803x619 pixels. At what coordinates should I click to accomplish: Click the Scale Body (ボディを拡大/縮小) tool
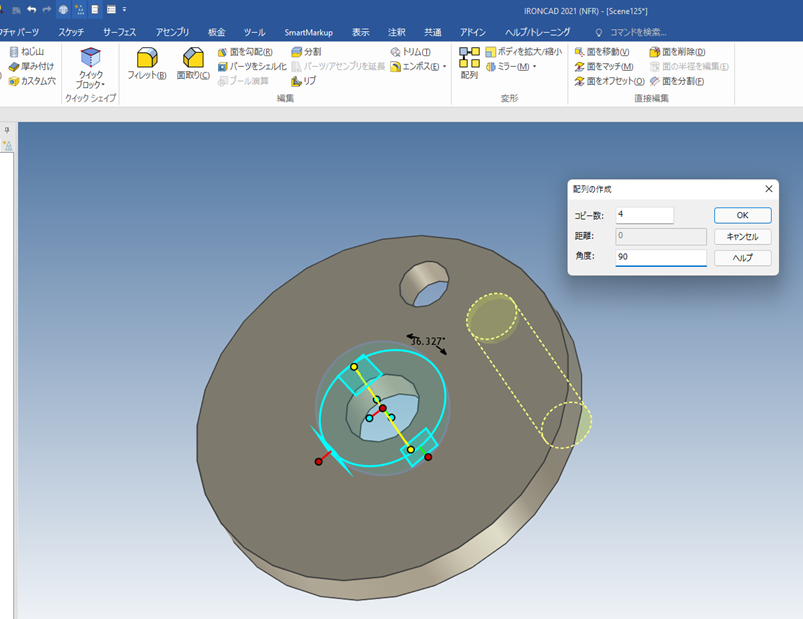tap(522, 52)
